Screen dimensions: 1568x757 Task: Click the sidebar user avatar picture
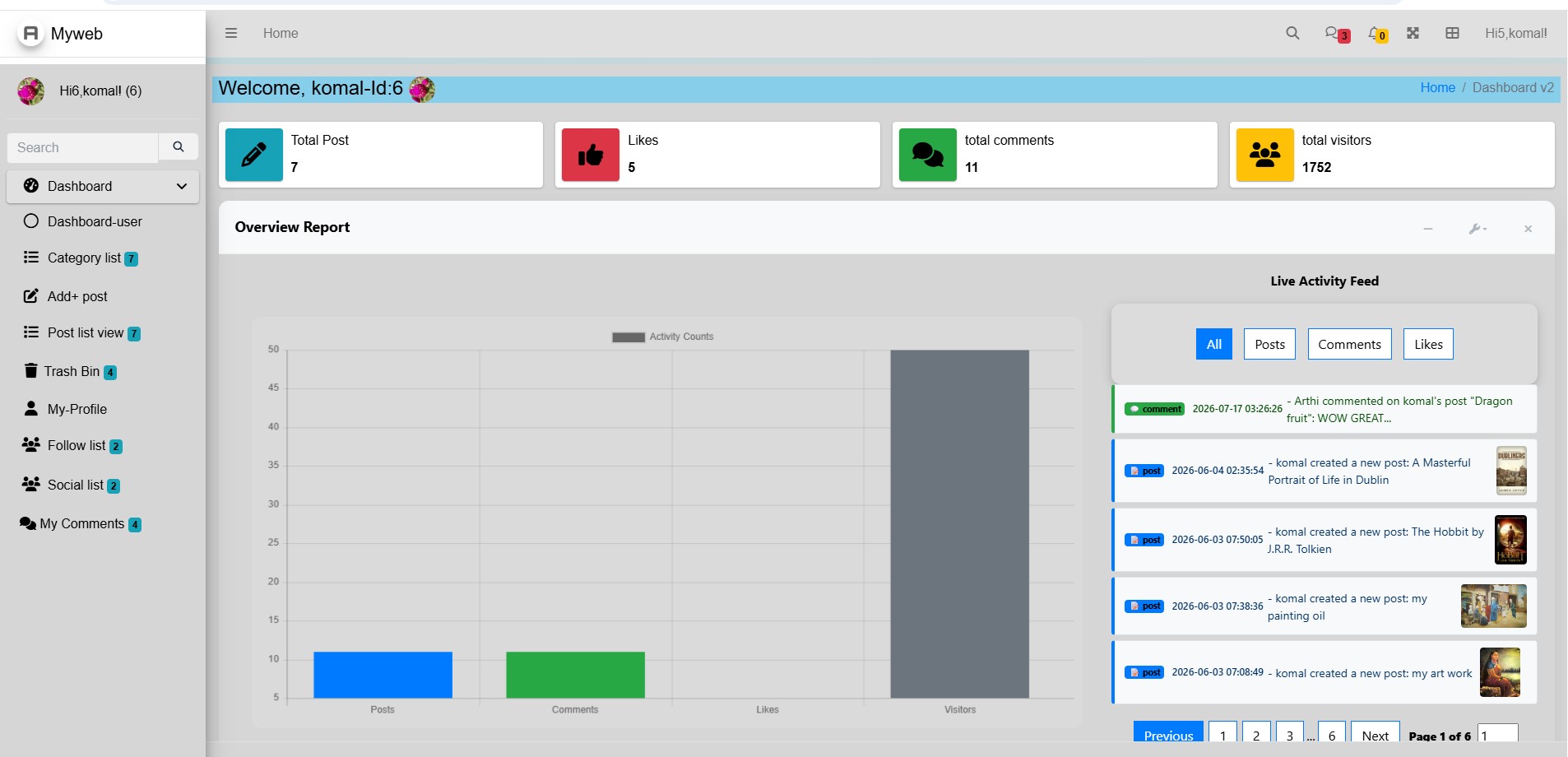point(31,91)
